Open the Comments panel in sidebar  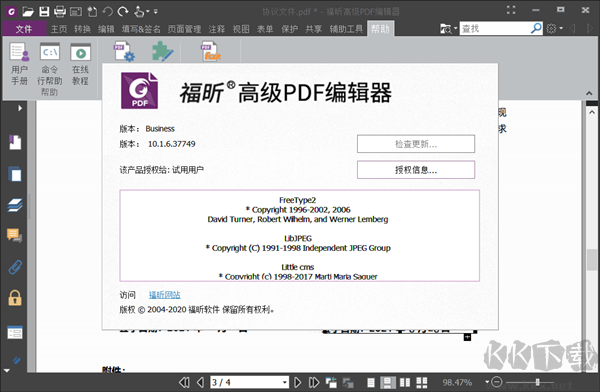[x=15, y=236]
